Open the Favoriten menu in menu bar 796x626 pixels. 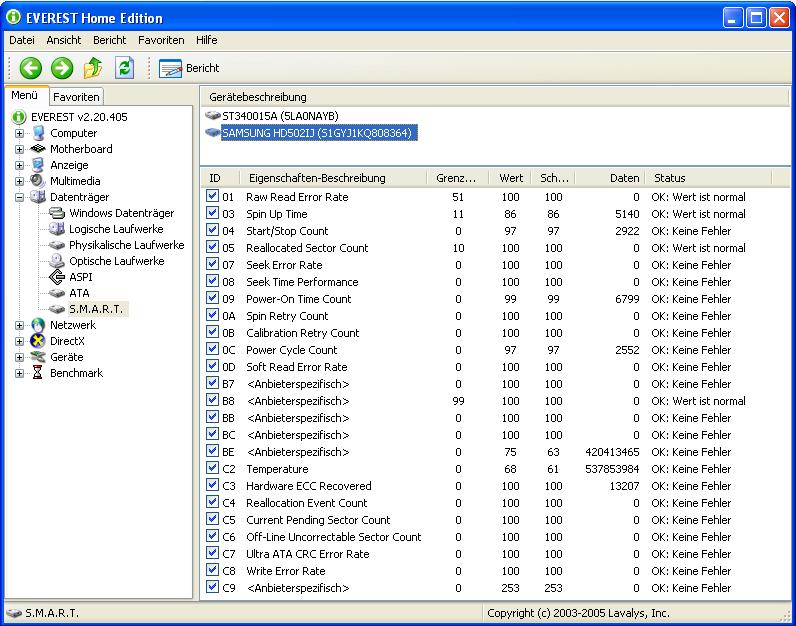161,40
